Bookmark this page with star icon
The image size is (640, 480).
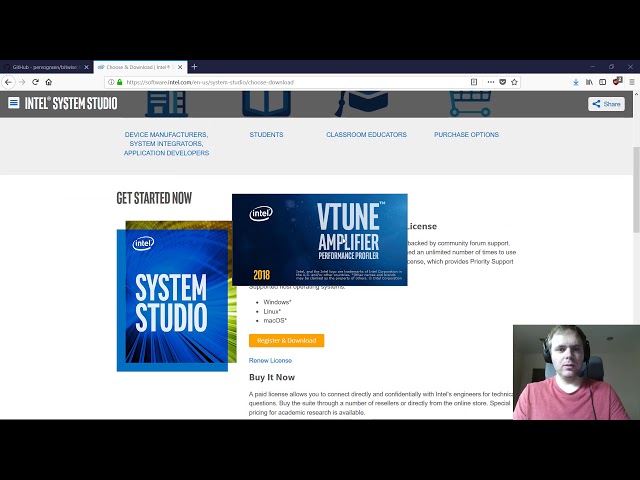click(514, 82)
